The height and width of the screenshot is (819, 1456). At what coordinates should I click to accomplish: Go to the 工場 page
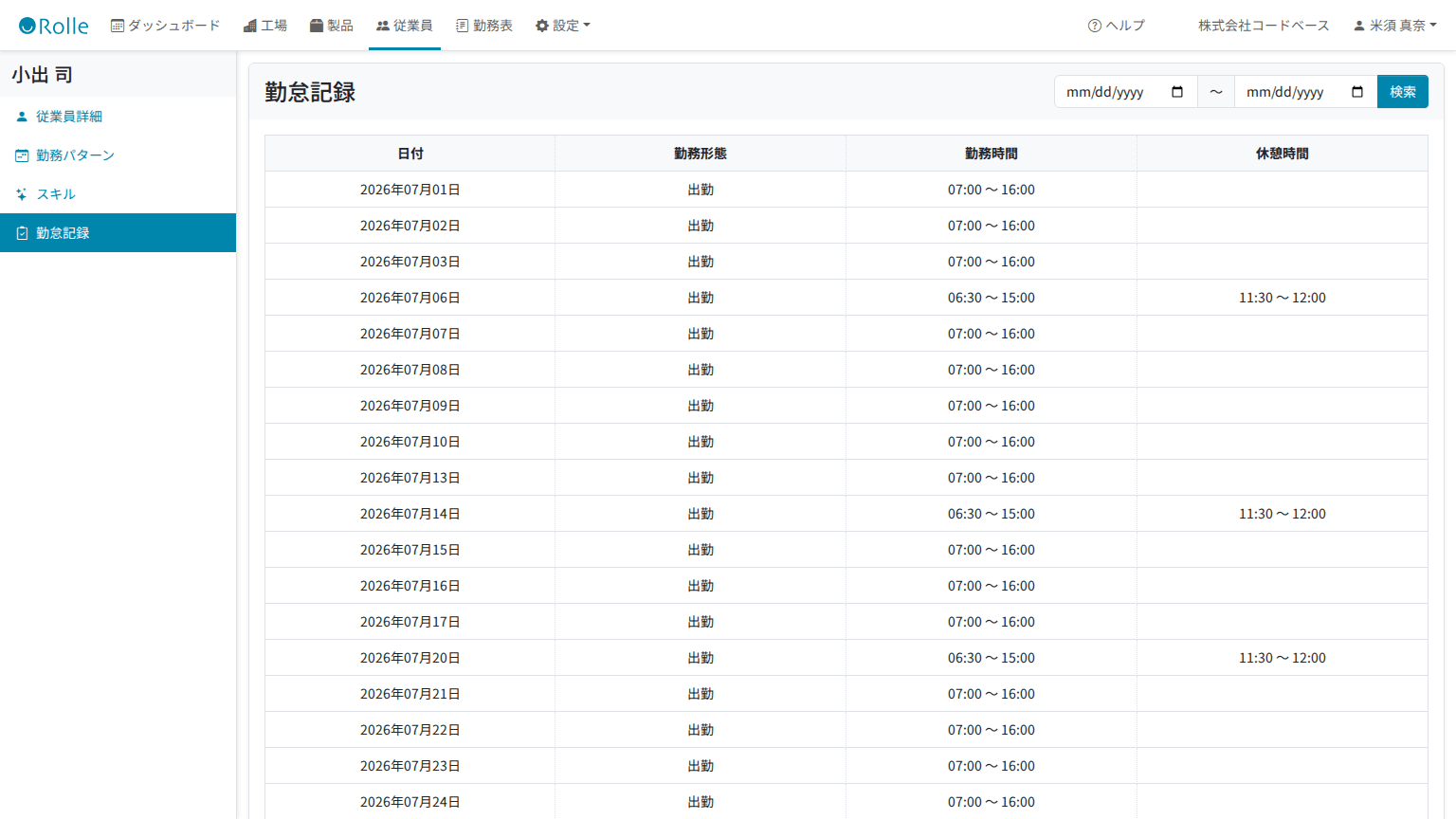click(264, 26)
